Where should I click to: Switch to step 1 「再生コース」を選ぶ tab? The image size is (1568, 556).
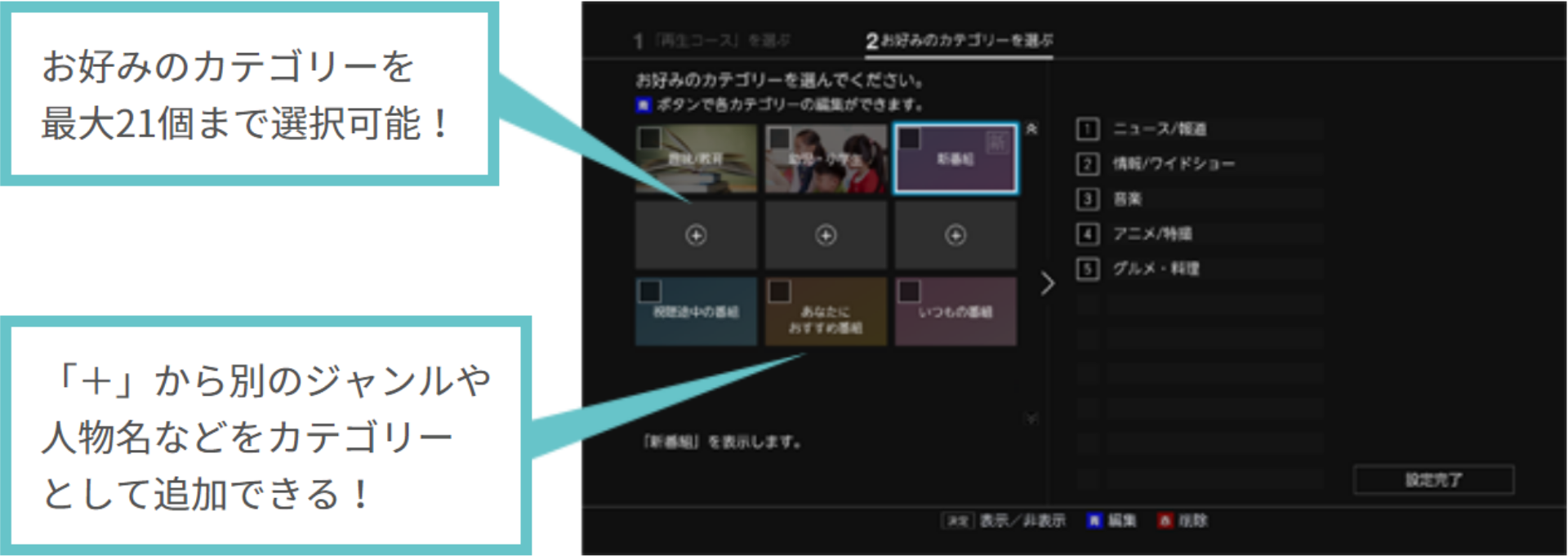711,41
